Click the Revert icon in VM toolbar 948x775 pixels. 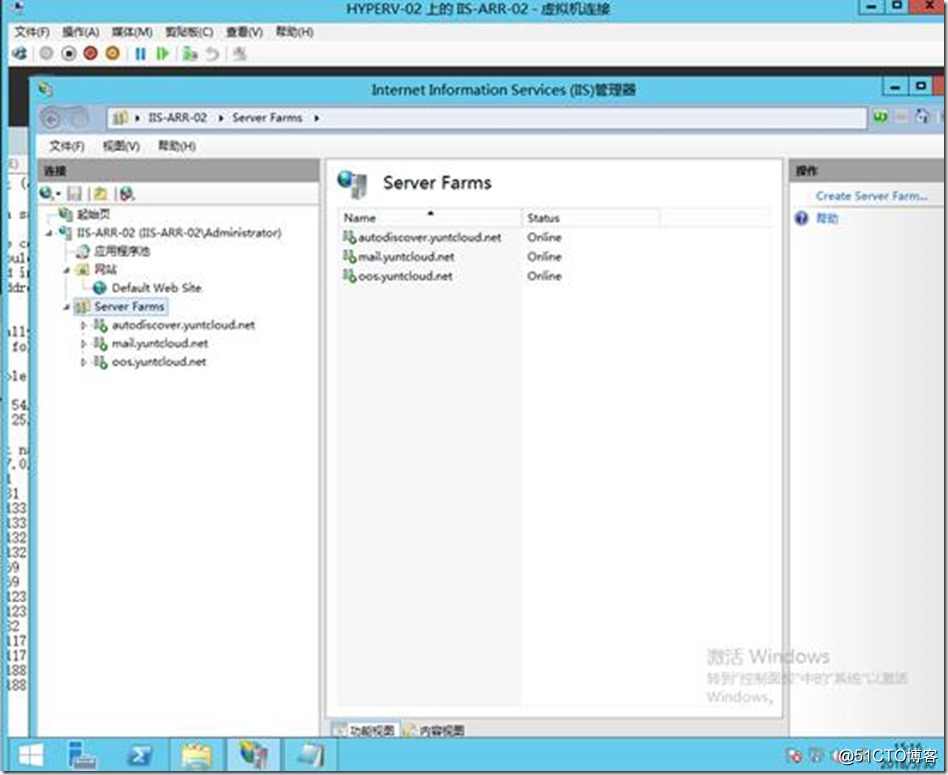click(x=212, y=54)
